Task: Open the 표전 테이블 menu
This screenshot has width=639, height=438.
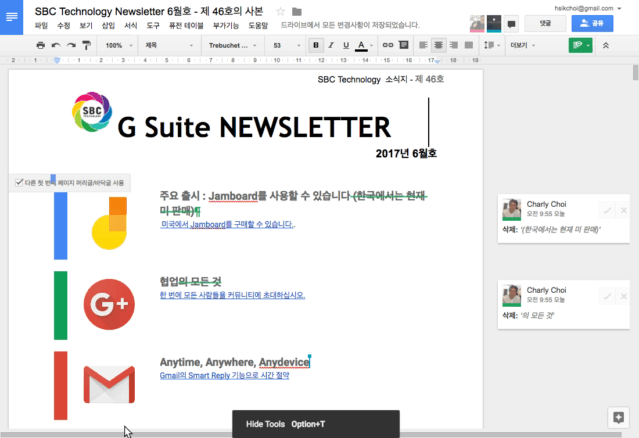Action: (x=186, y=26)
